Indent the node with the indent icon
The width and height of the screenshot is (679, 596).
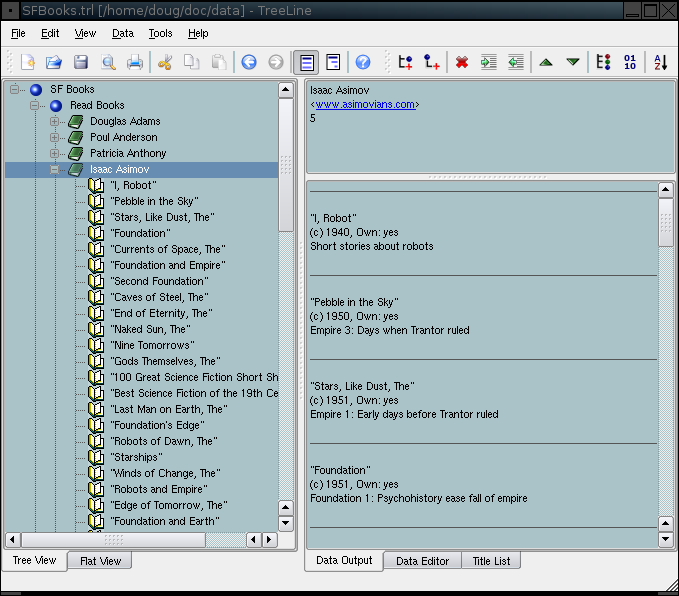489,62
